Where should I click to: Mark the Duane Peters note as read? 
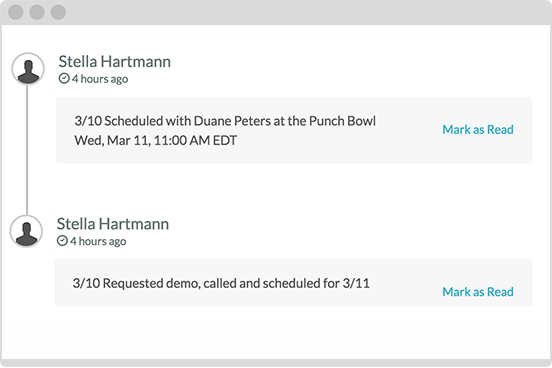tap(478, 130)
